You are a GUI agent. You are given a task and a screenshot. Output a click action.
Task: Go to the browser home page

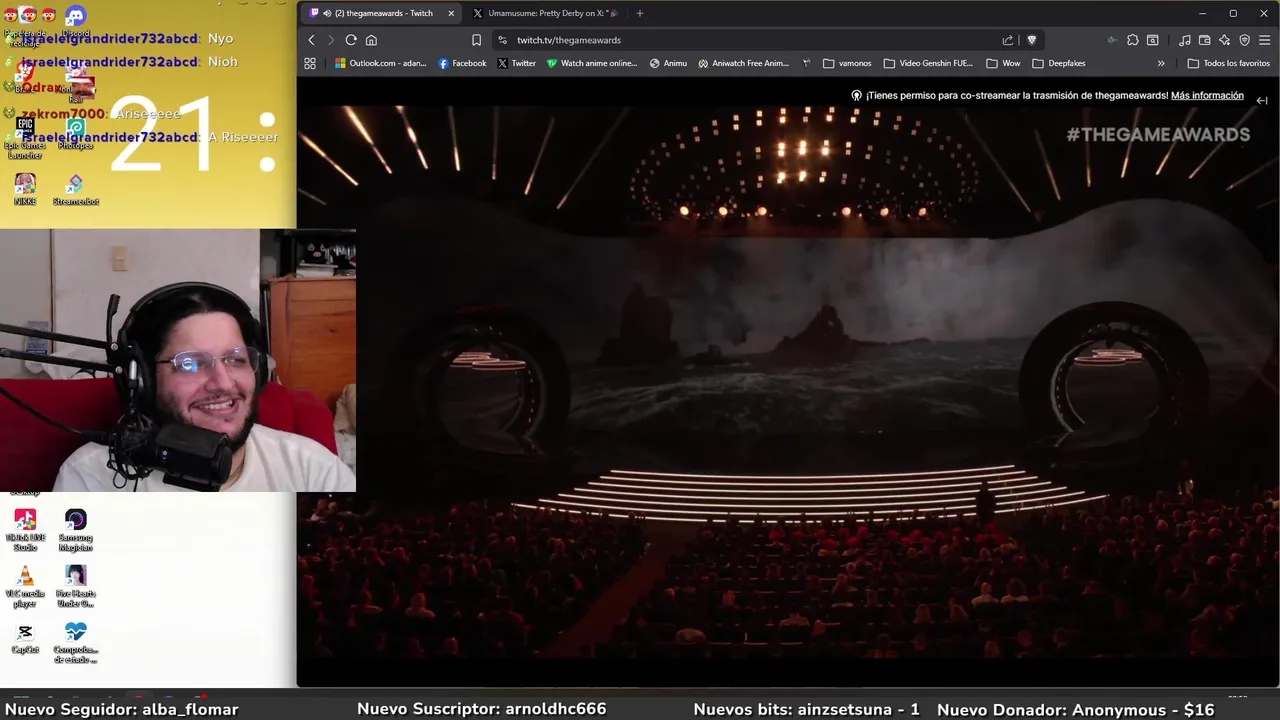(x=371, y=40)
